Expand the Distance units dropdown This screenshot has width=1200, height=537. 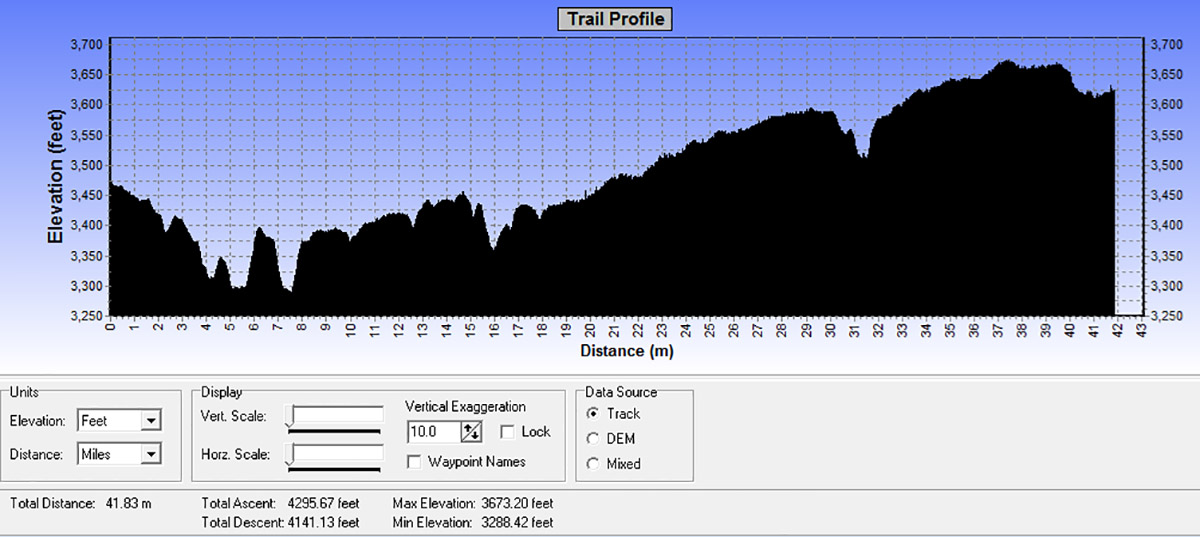(x=150, y=454)
